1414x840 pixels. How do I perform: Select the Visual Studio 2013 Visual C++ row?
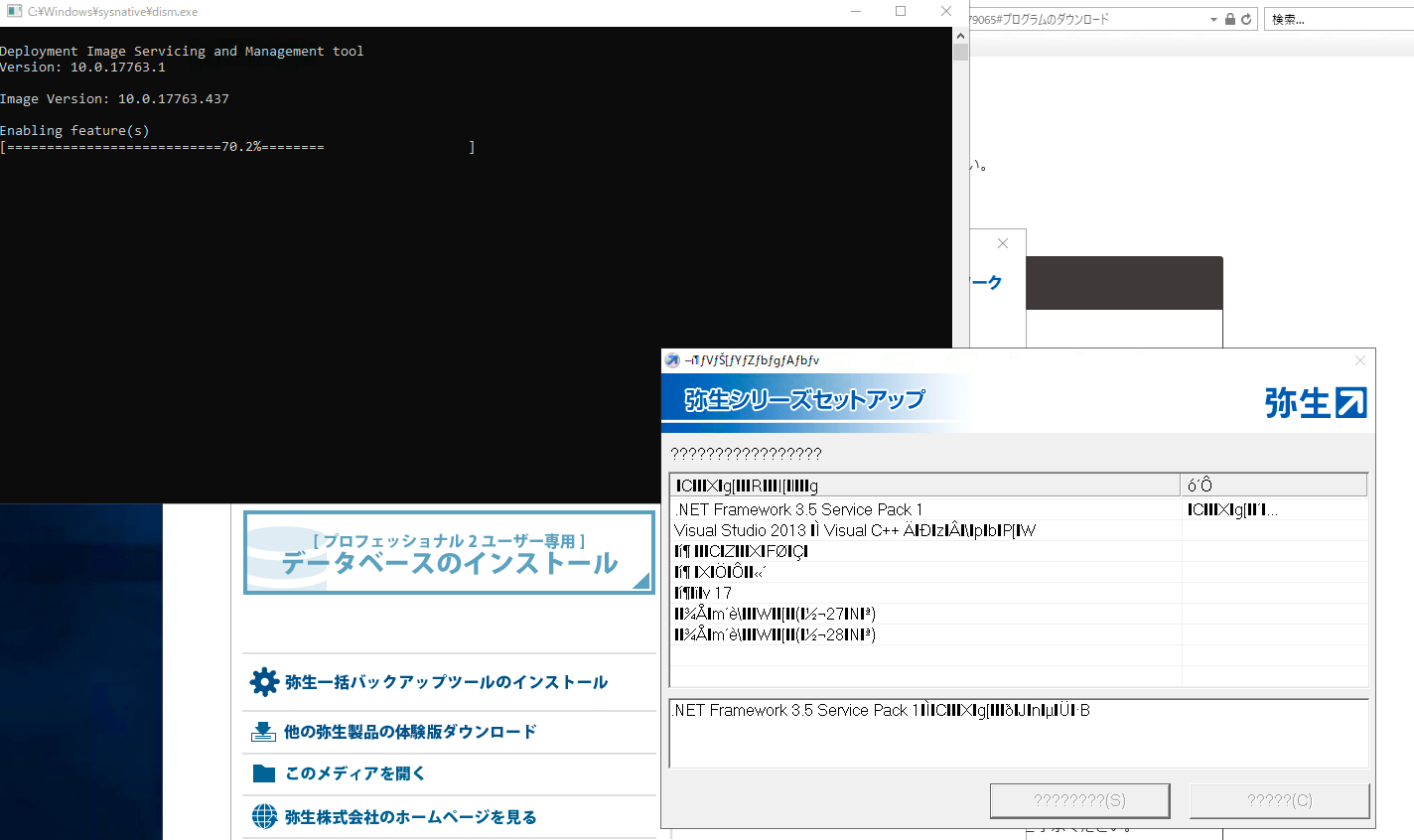coord(854,530)
